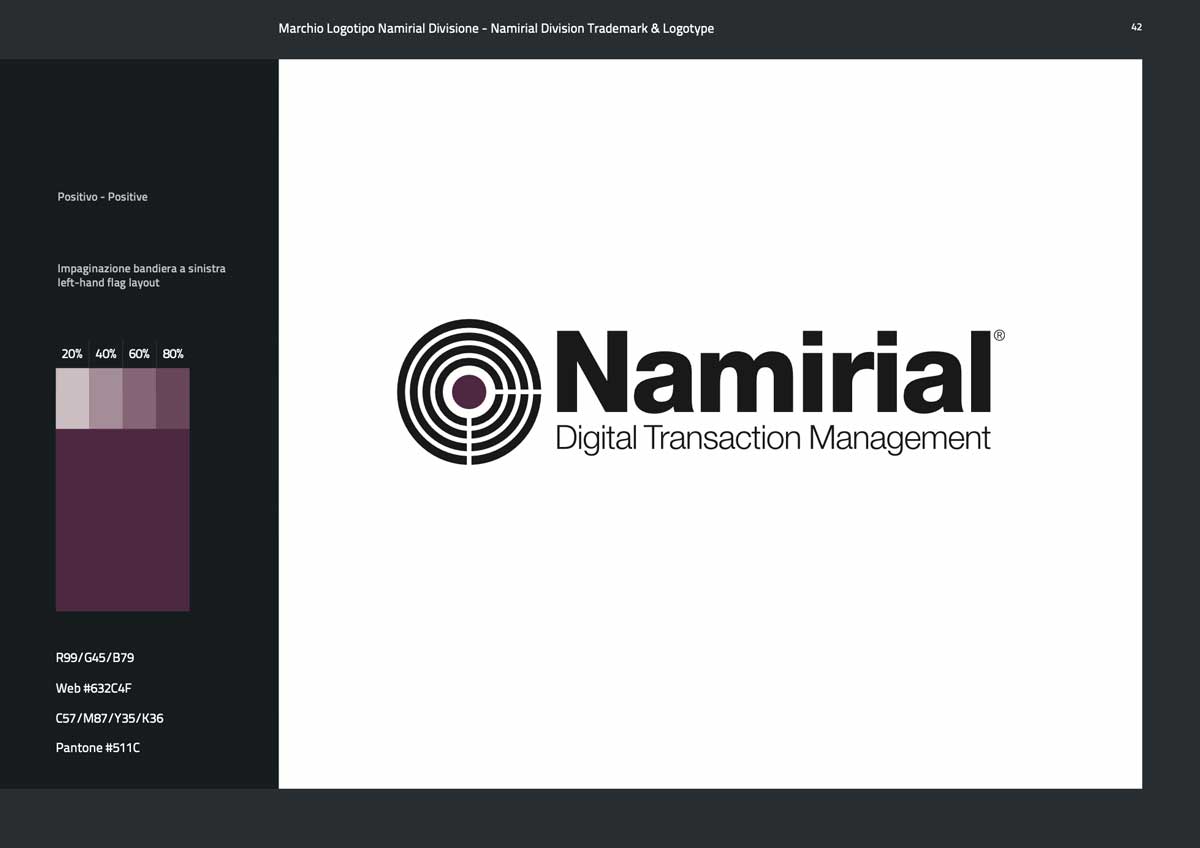
Task: Click the page title 'Marchio Logotipo Namirial Divisione'
Action: point(379,29)
